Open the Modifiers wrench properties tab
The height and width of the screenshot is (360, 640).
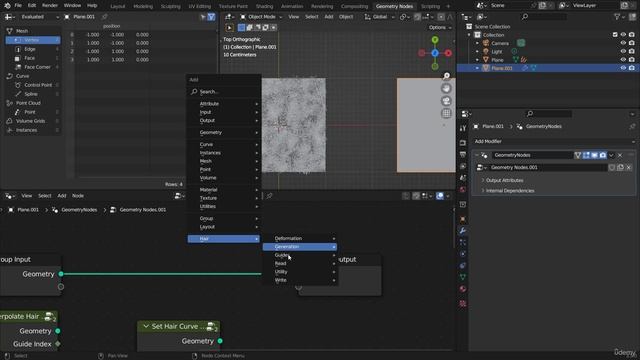click(x=462, y=231)
